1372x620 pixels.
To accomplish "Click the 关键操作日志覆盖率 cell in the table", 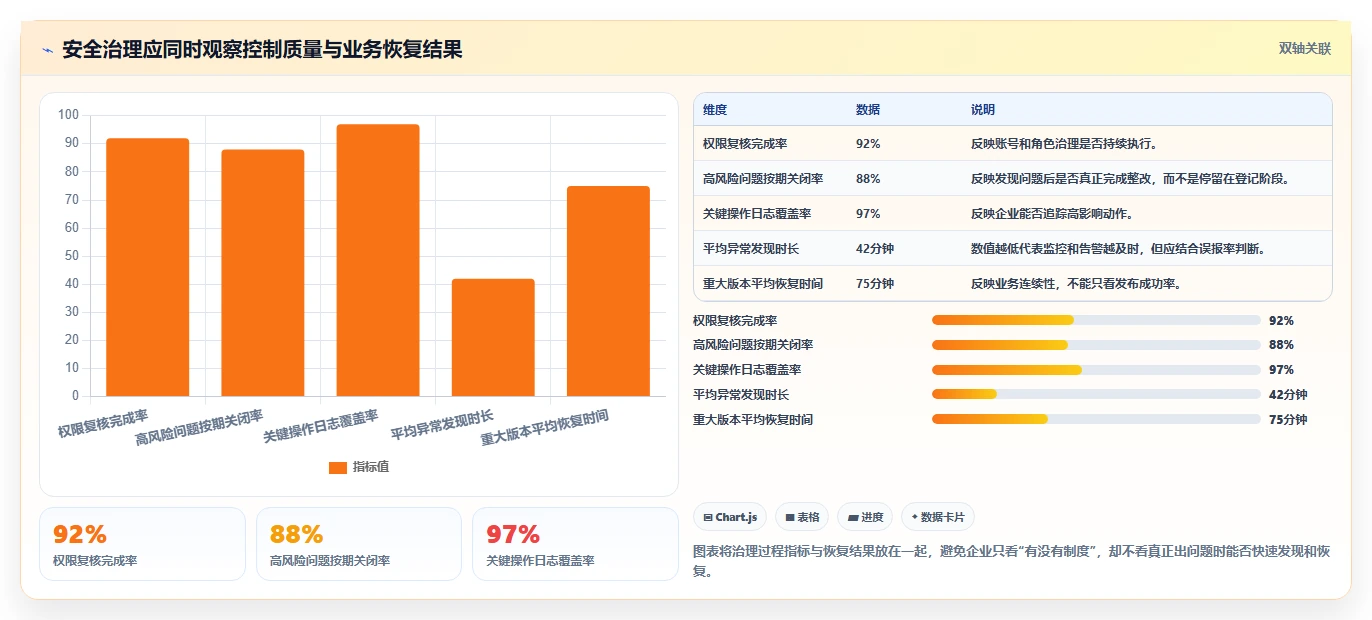I will click(x=757, y=213).
